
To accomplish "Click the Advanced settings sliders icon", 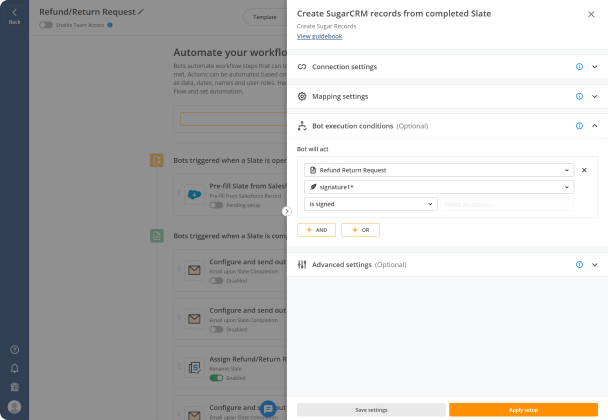I will pos(302,264).
